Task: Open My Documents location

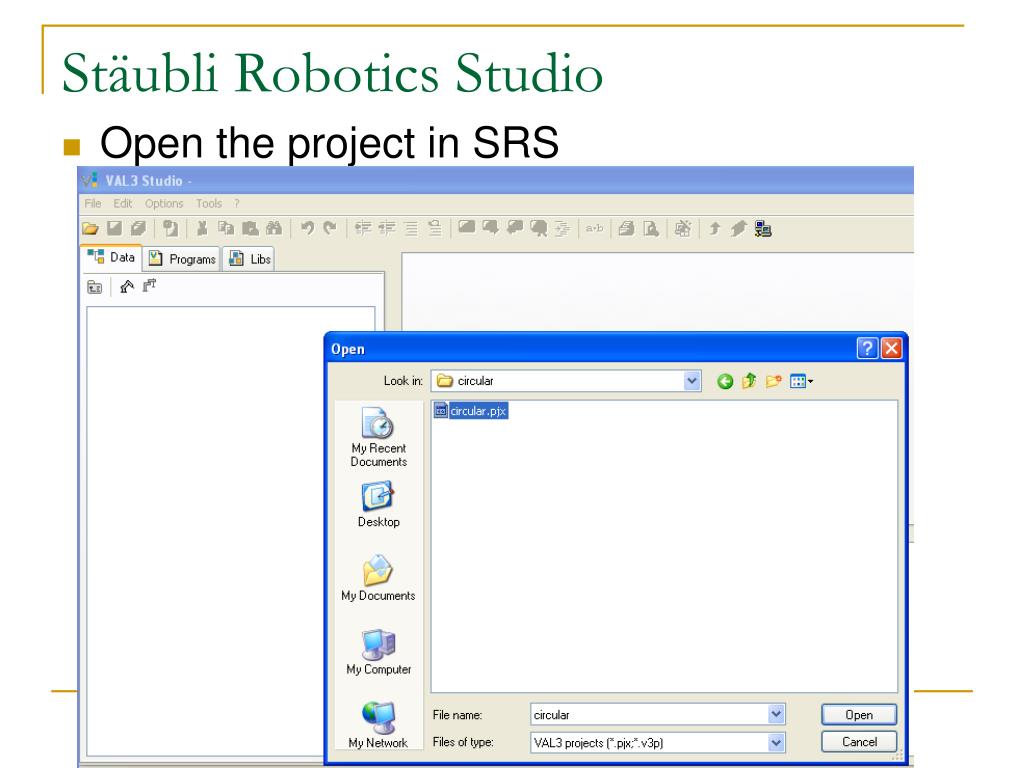Action: pyautogui.click(x=378, y=578)
